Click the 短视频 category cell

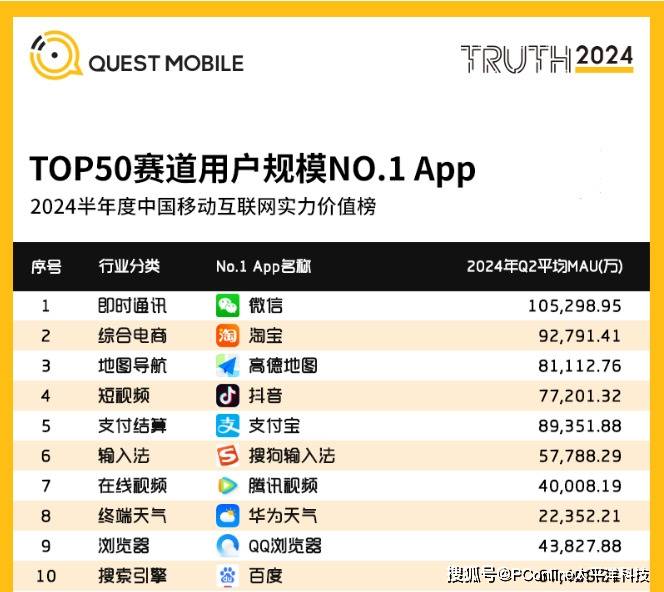(x=124, y=396)
